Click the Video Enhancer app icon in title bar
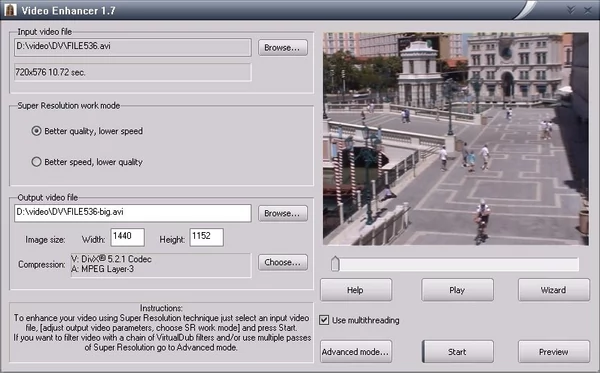 click(10, 10)
